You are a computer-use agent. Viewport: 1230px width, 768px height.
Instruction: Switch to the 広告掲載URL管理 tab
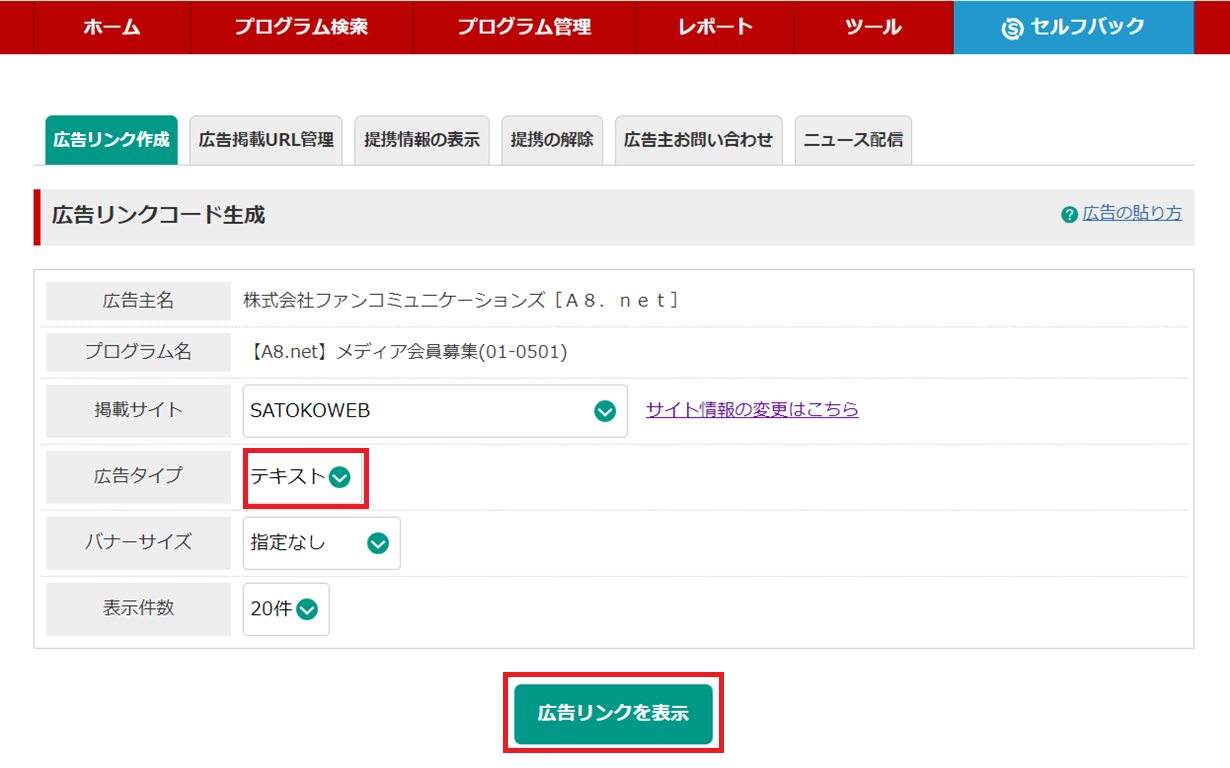tap(265, 140)
